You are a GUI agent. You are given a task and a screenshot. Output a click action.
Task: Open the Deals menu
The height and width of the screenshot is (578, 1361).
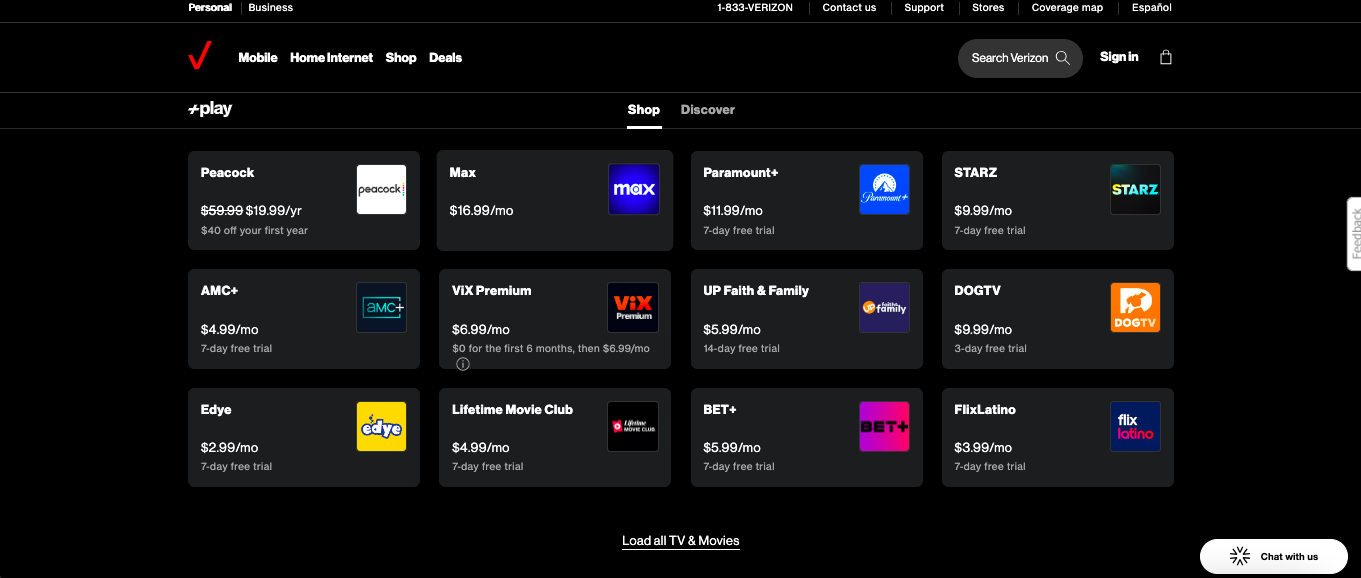445,57
